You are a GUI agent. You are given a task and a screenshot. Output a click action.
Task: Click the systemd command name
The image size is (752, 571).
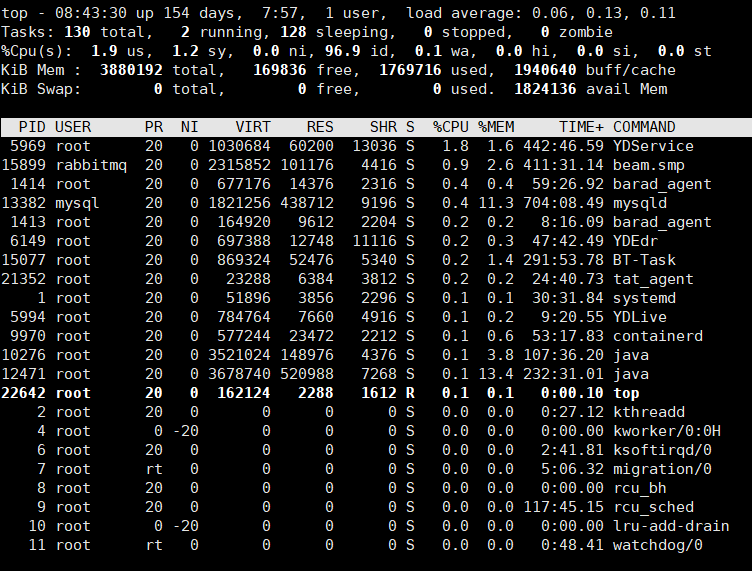(644, 298)
